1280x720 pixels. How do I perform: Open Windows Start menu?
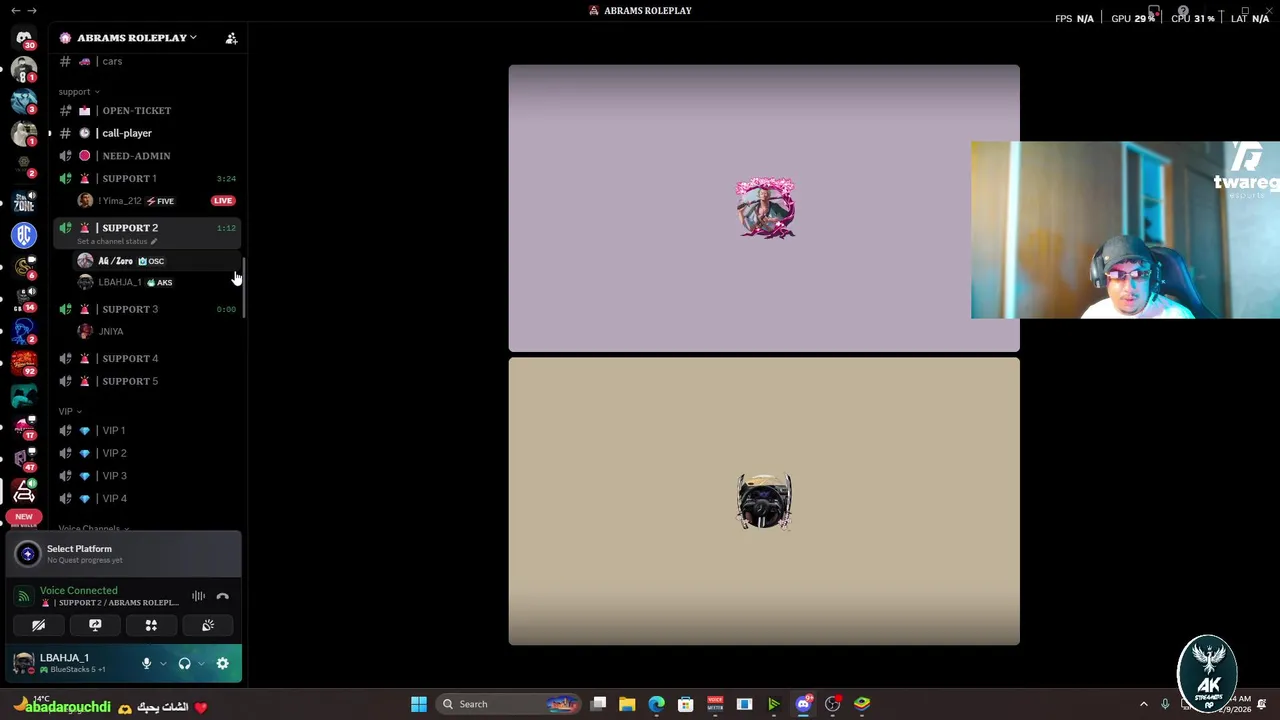419,704
